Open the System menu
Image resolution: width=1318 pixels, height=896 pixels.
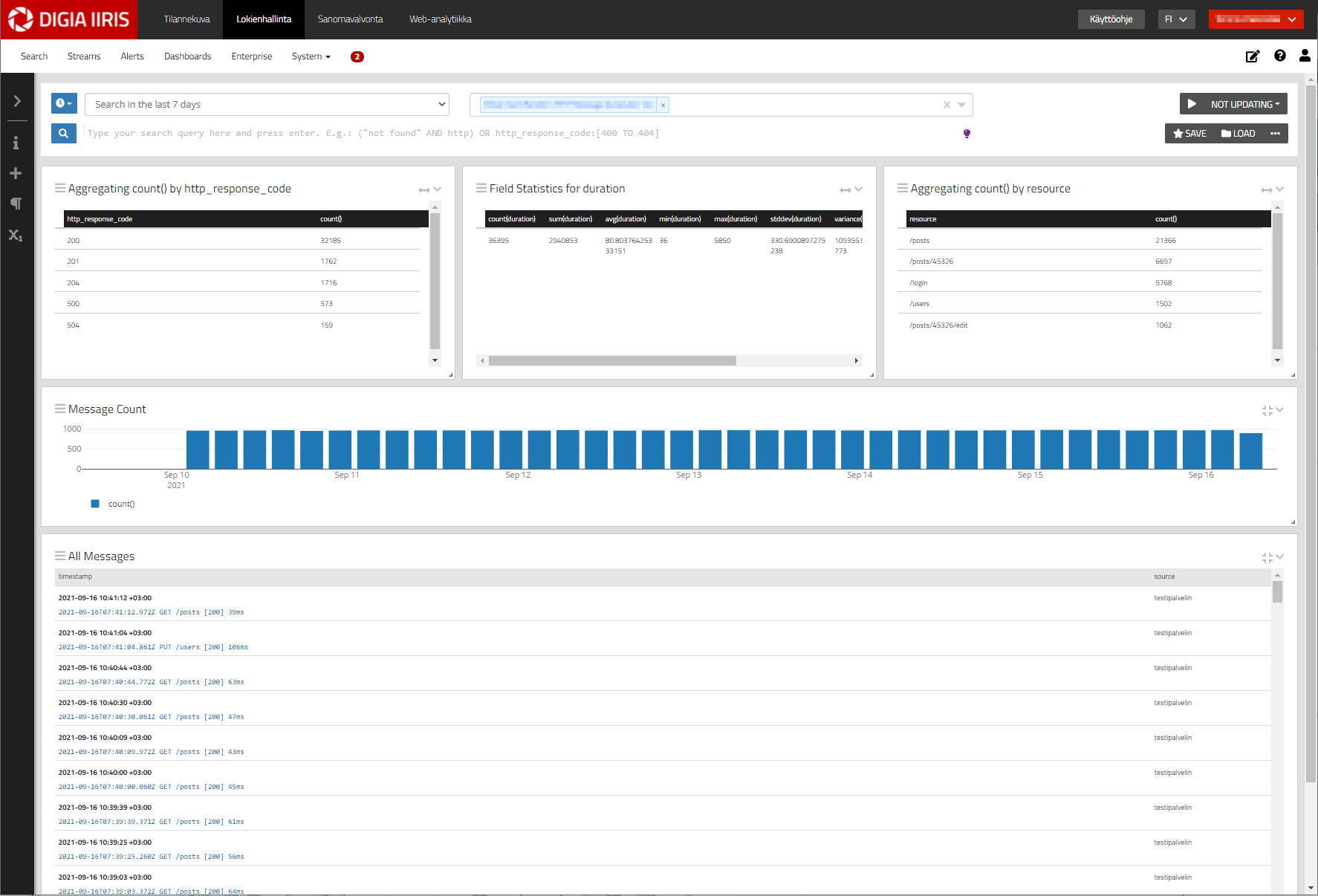[x=311, y=56]
